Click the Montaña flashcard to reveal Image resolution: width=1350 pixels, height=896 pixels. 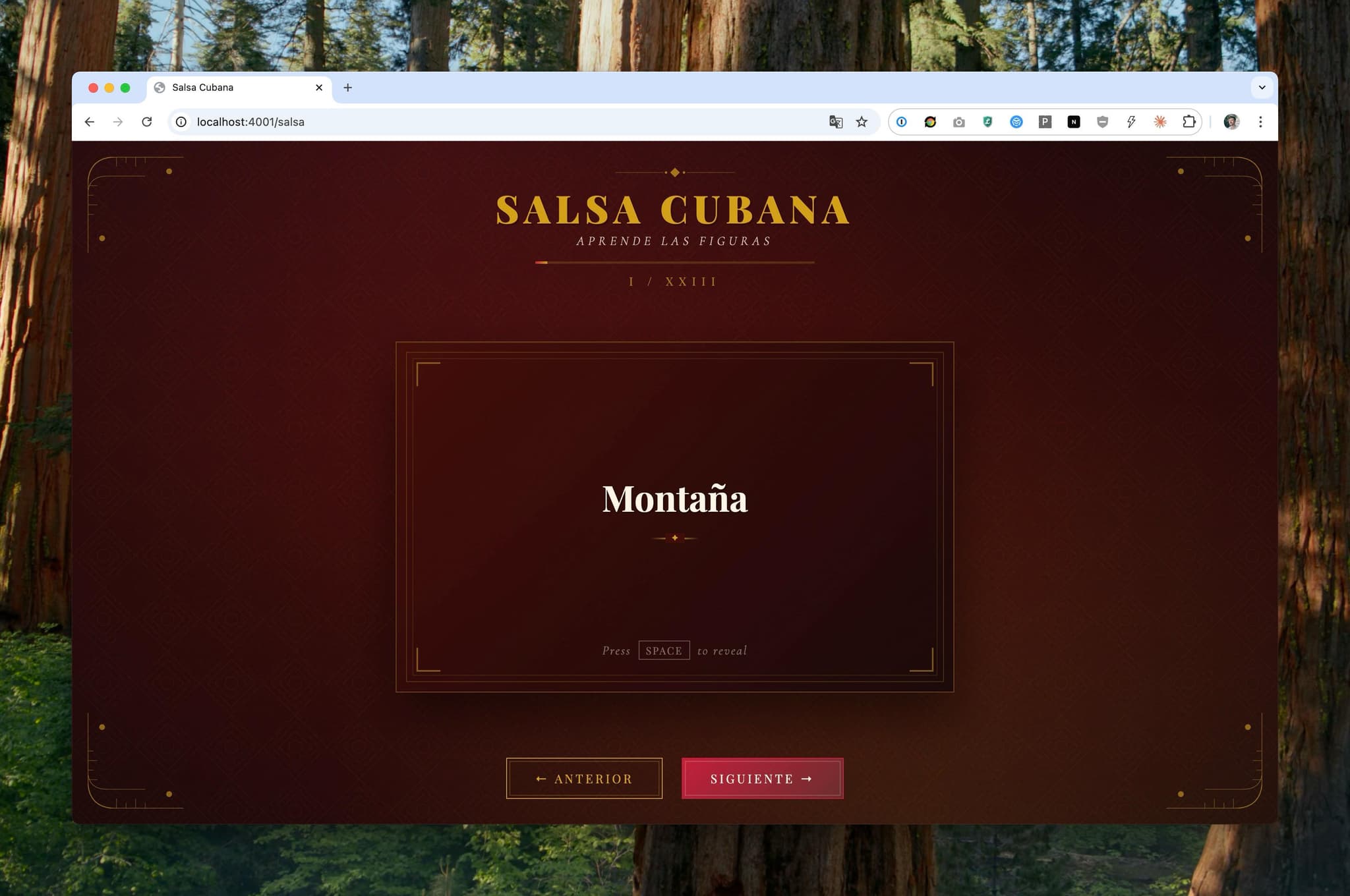click(675, 517)
